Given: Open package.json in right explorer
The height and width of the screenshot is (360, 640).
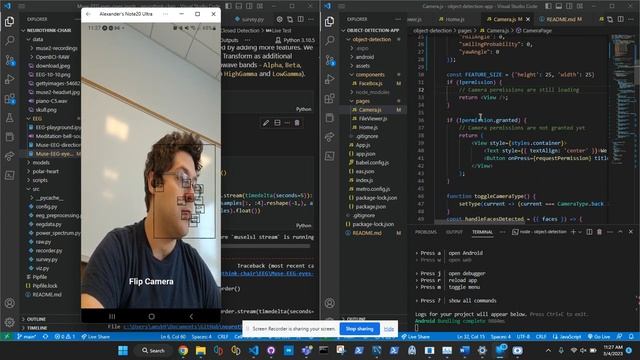Looking at the screenshot, I should coord(370,207).
